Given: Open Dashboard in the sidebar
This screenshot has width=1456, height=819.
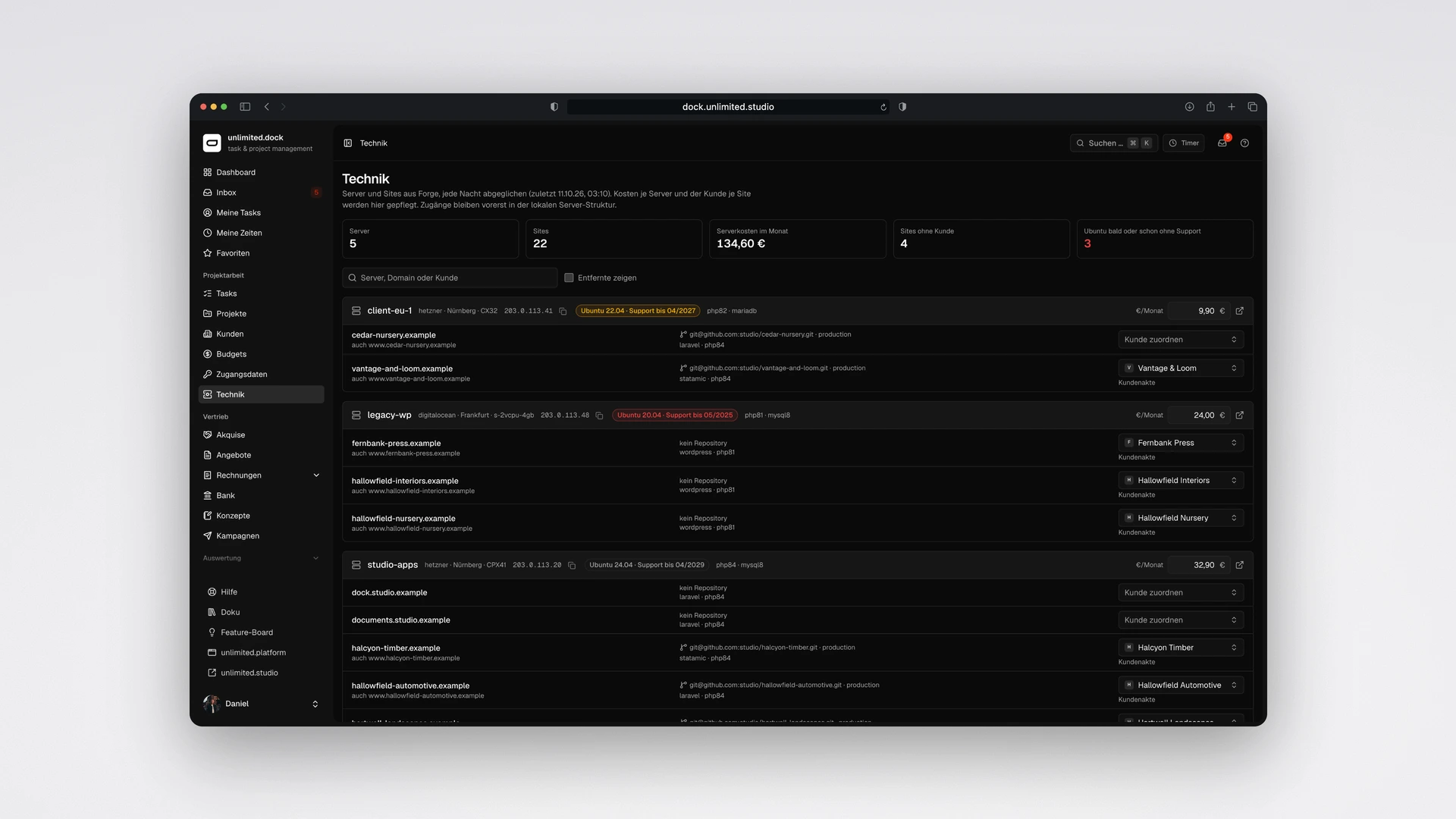Looking at the screenshot, I should pos(261,172).
